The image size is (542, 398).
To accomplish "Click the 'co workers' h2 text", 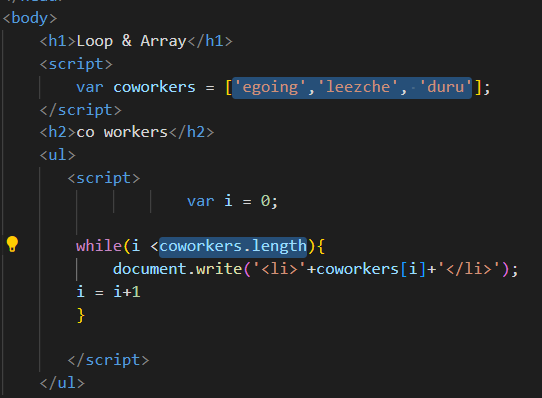I will click(122, 132).
